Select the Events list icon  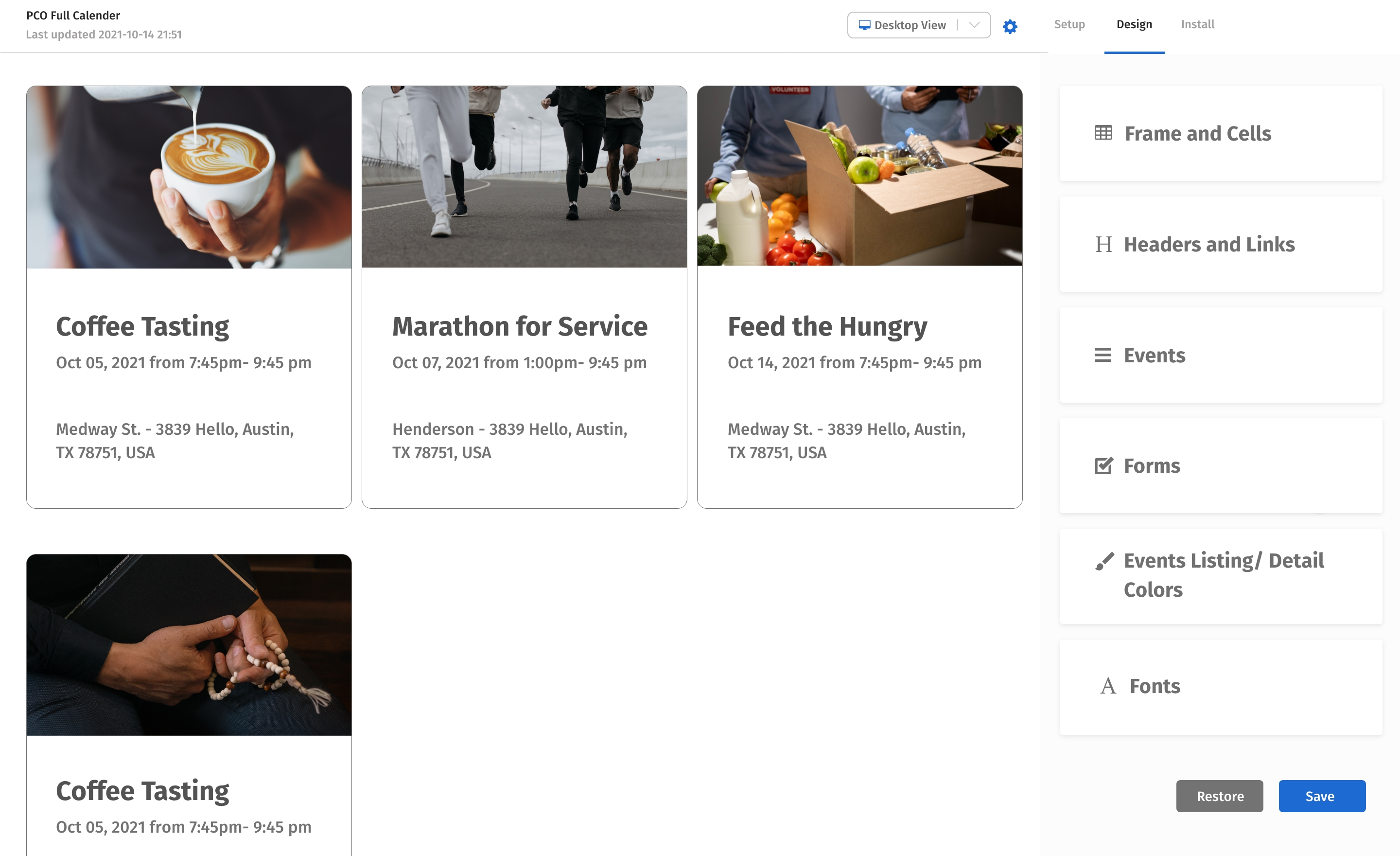pyautogui.click(x=1102, y=355)
